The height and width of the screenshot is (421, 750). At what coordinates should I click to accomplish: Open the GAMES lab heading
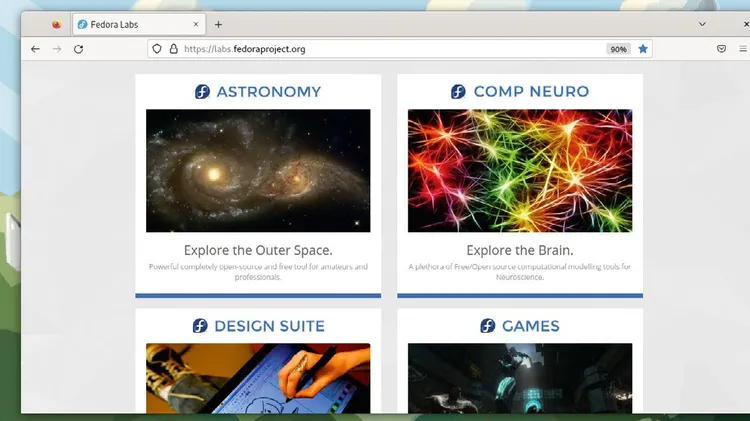coord(530,326)
